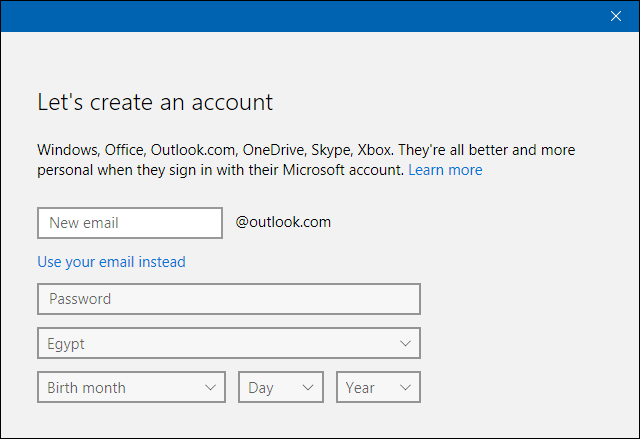Focus the Password input field
This screenshot has height=439, width=640.
(x=229, y=299)
